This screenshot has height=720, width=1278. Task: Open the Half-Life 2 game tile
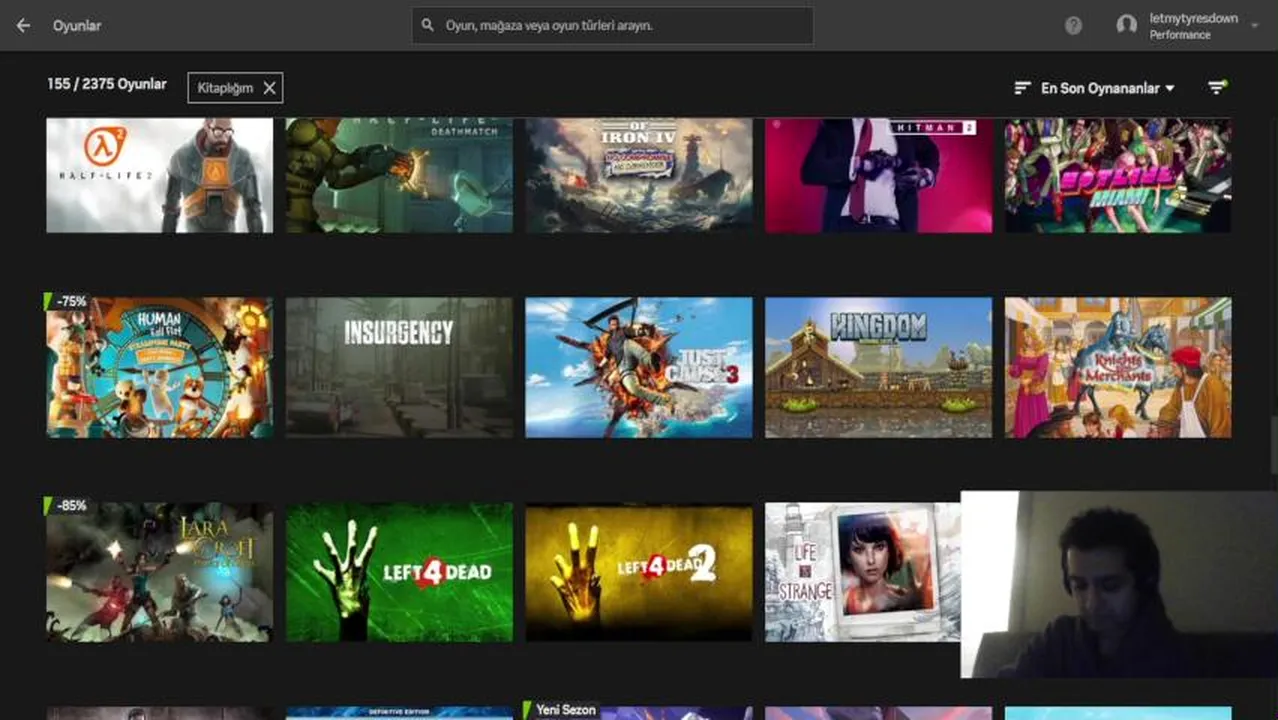[160, 176]
